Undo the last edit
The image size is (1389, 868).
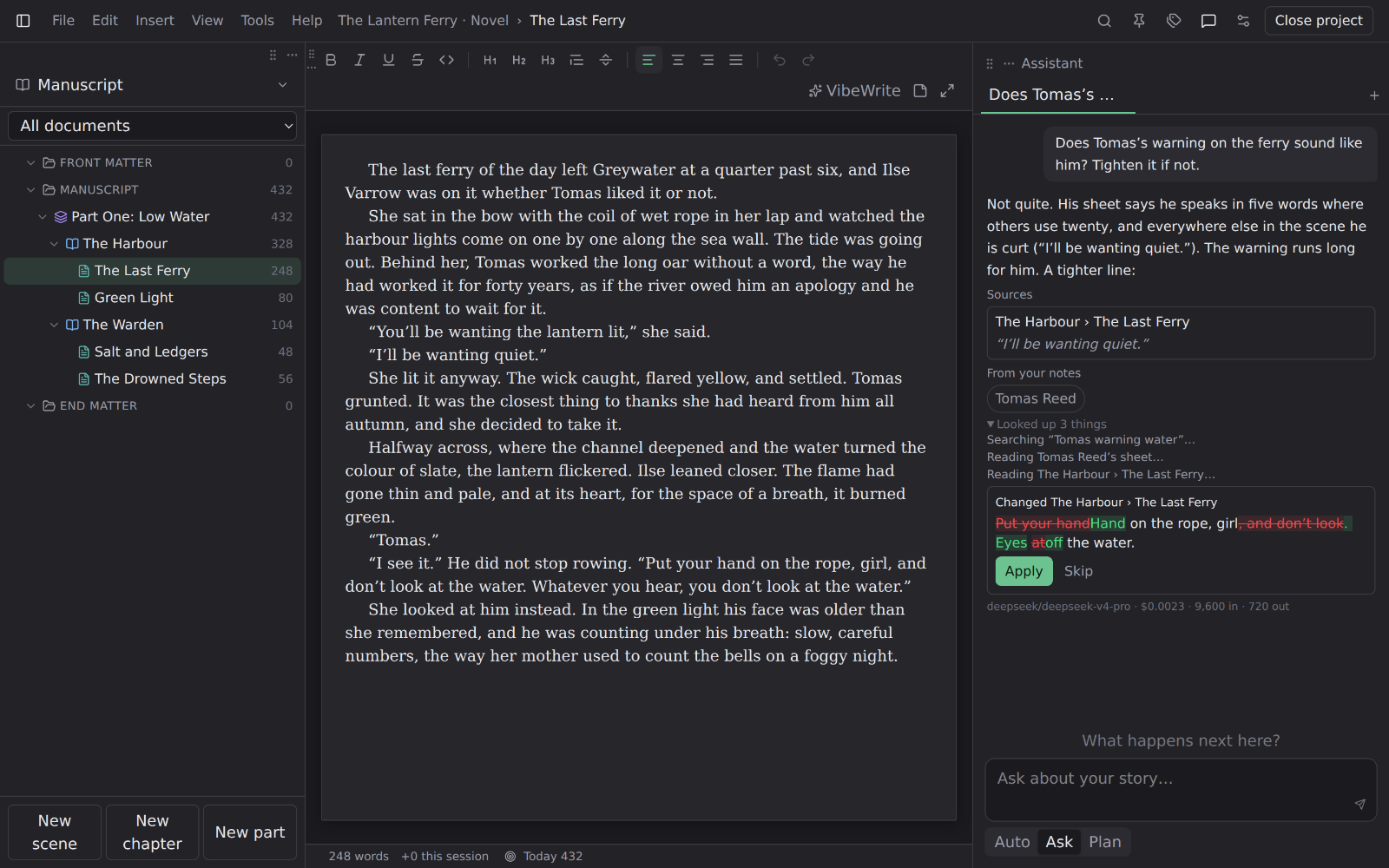(780, 60)
